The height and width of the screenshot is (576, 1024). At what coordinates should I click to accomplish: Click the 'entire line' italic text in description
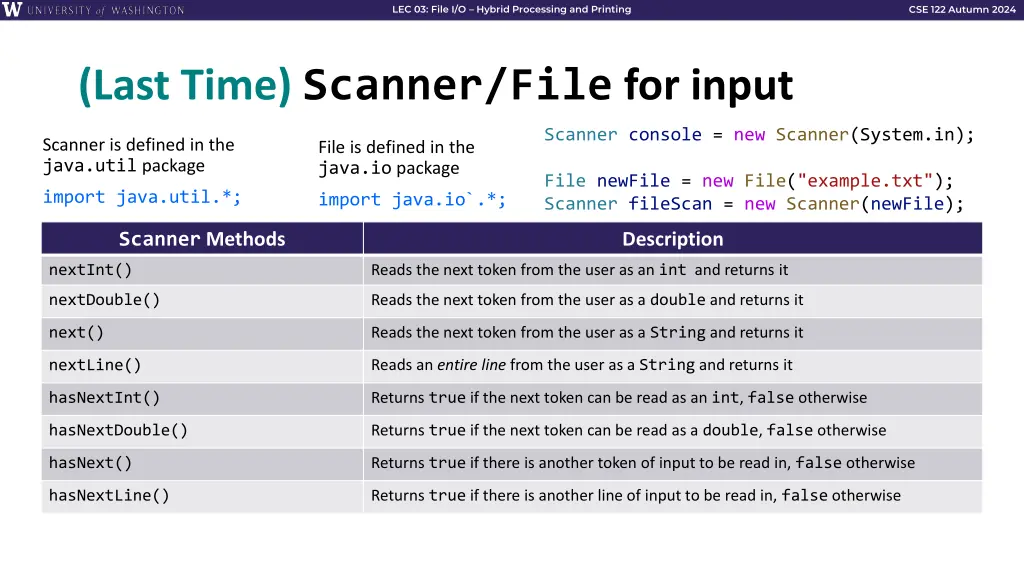471,365
